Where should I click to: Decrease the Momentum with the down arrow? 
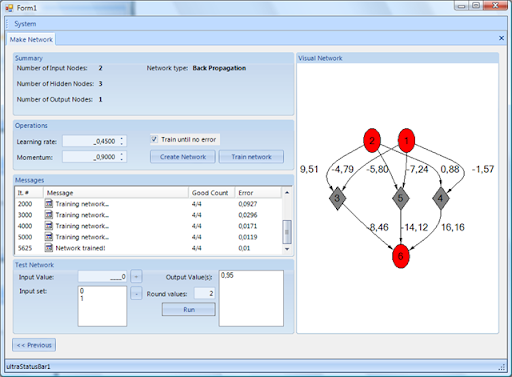[x=122, y=159]
